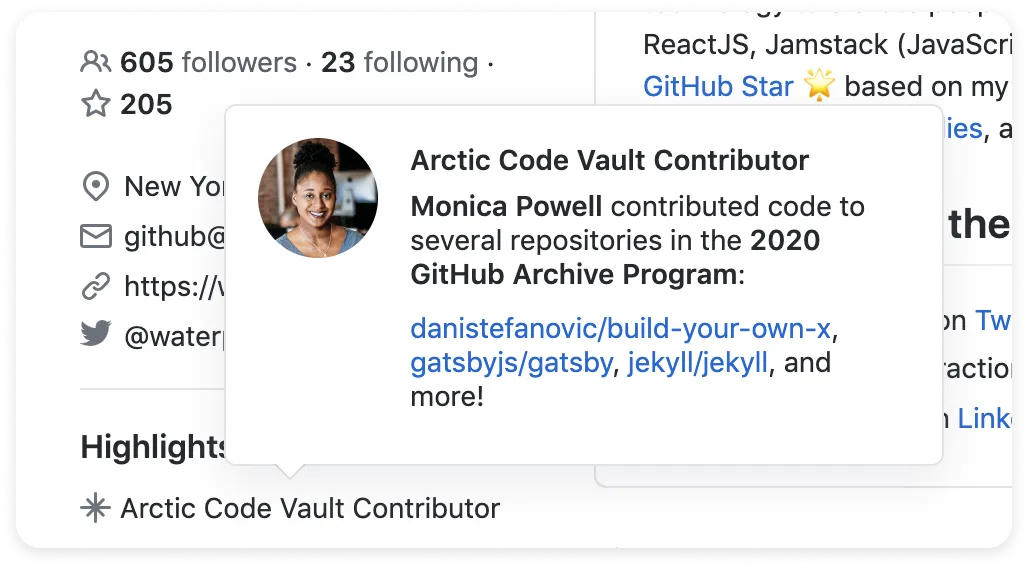Open the 23 following list
1028x568 pixels.
click(x=399, y=62)
